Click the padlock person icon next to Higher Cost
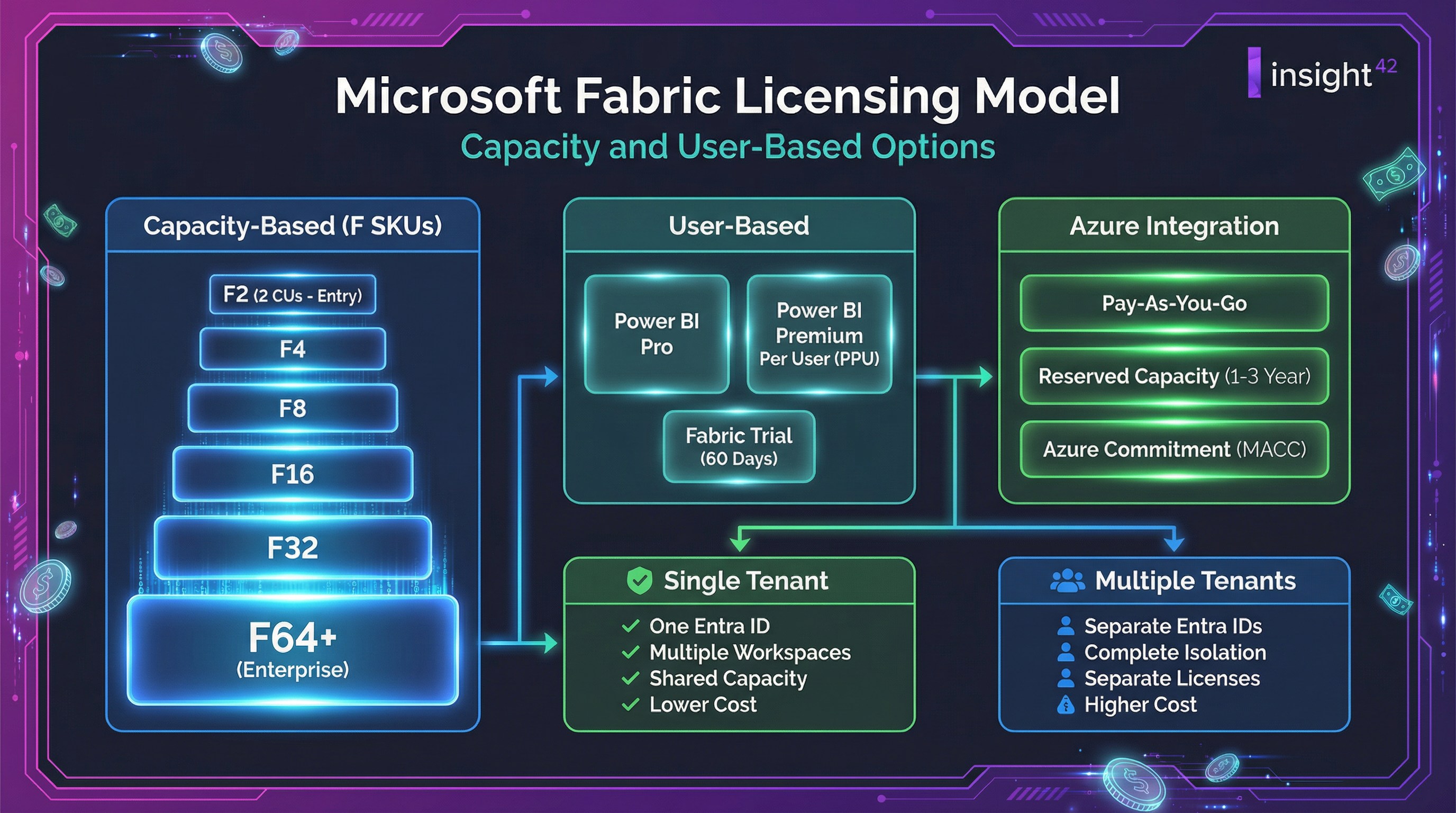The image size is (1456, 813). tap(1067, 704)
